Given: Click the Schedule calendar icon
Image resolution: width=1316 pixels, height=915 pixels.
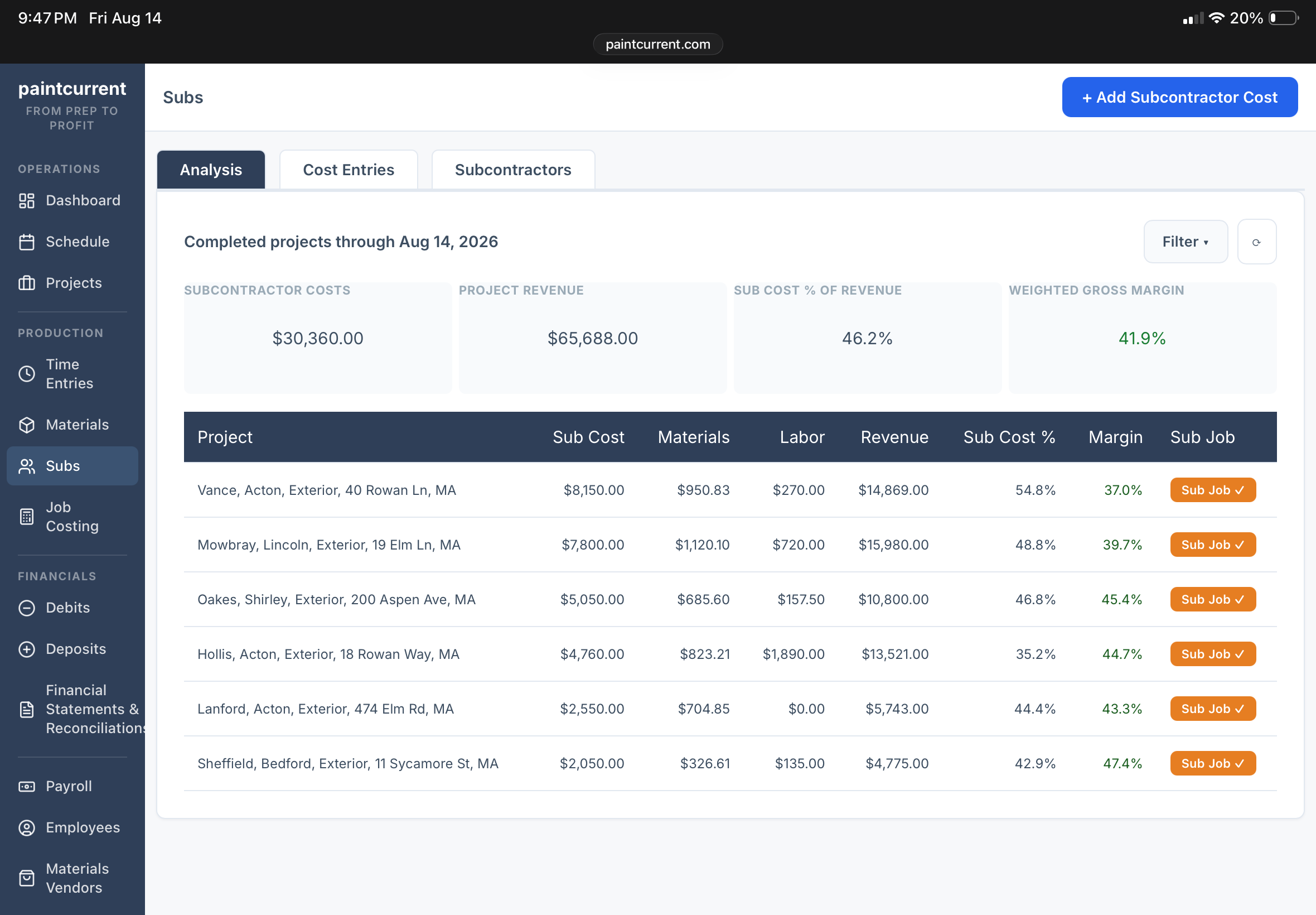Looking at the screenshot, I should pos(26,242).
